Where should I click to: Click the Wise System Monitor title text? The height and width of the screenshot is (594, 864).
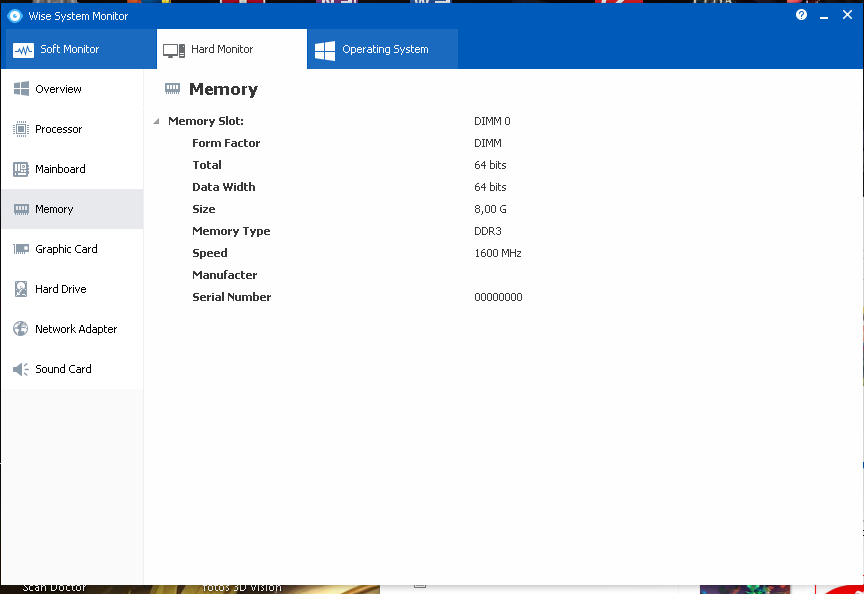coord(78,17)
